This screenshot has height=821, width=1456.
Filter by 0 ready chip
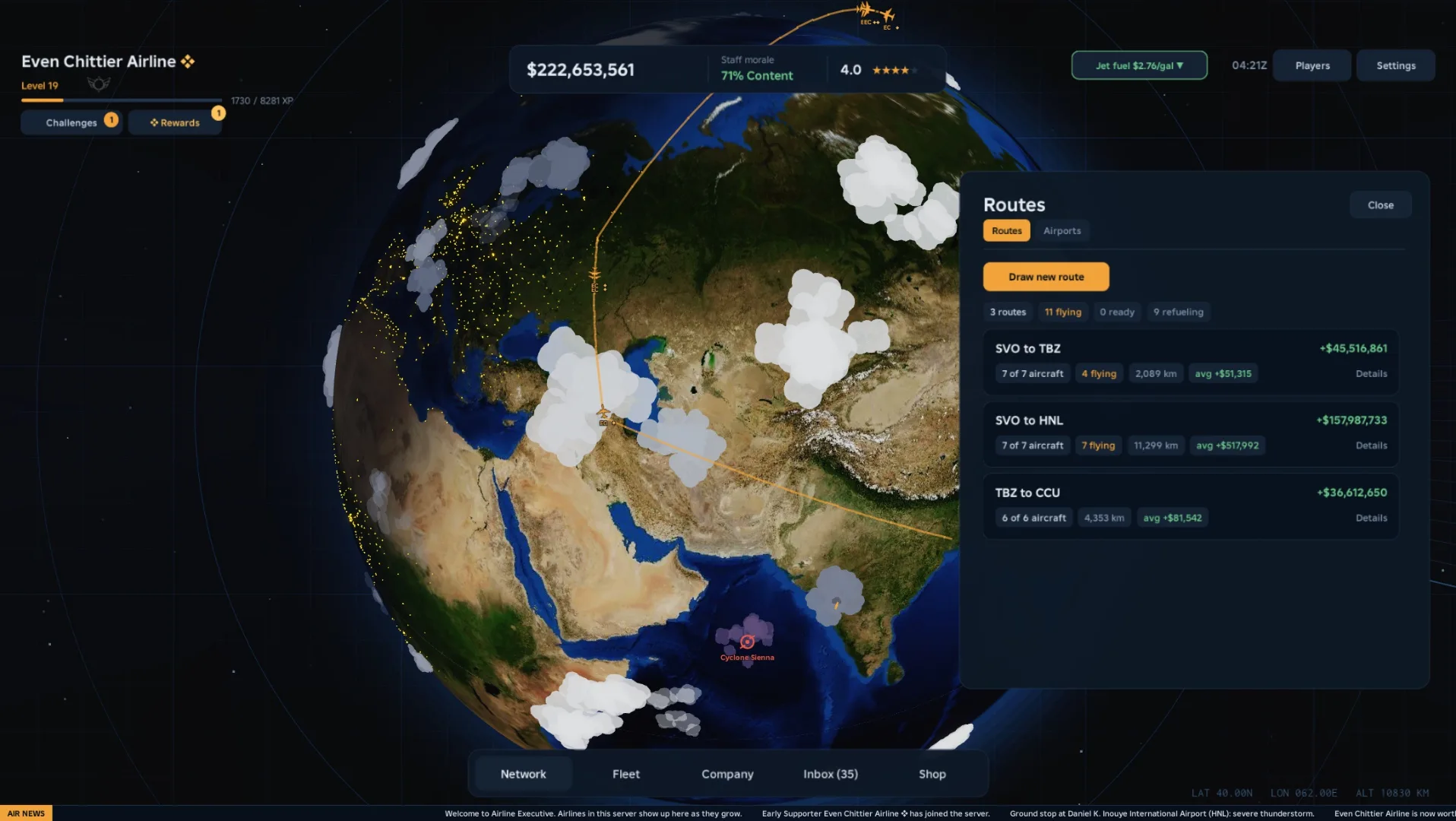click(1117, 312)
